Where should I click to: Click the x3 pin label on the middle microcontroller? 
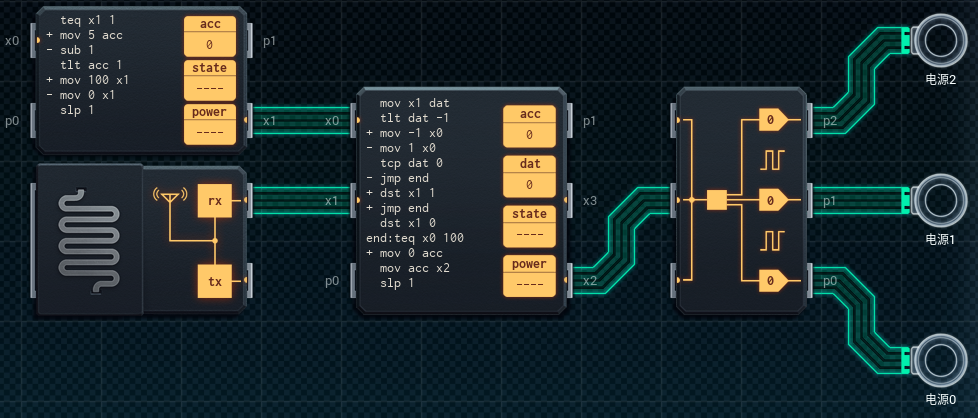590,201
